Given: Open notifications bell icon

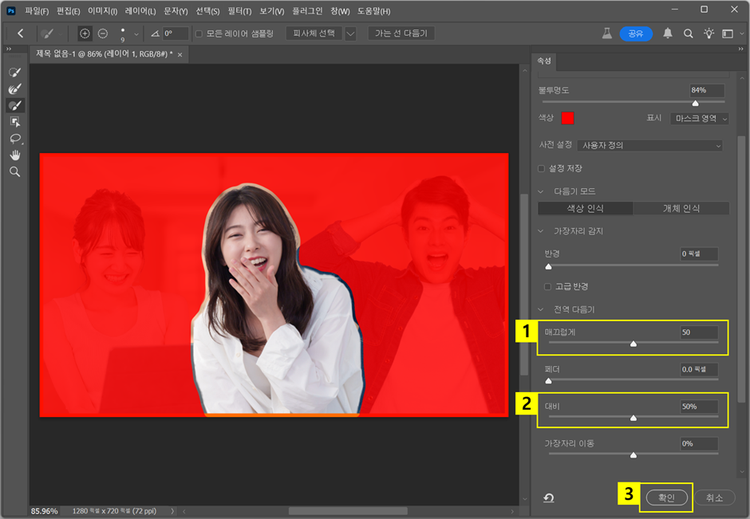Looking at the screenshot, I should point(667,33).
